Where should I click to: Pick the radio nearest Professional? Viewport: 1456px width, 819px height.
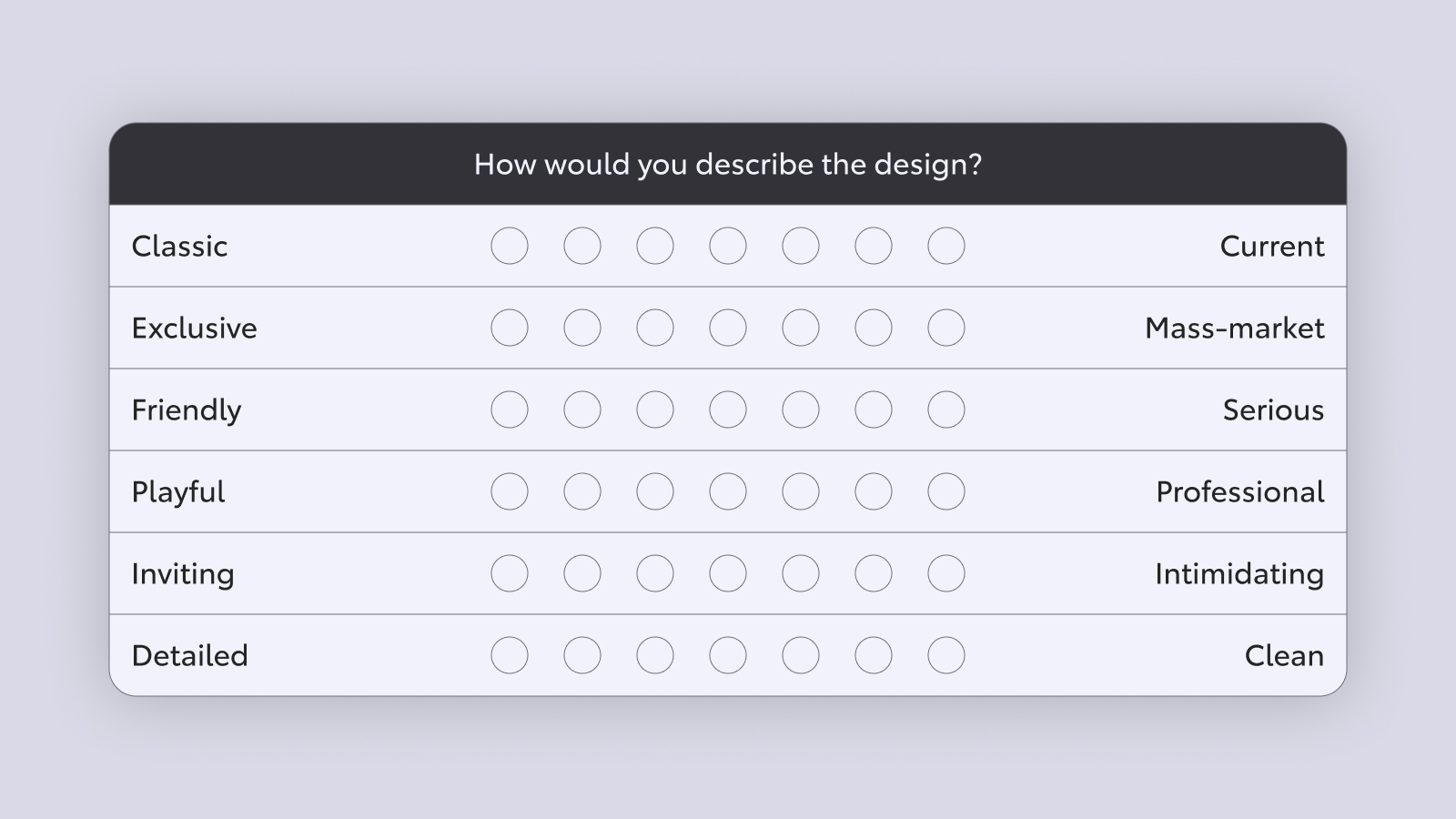pyautogui.click(x=946, y=491)
